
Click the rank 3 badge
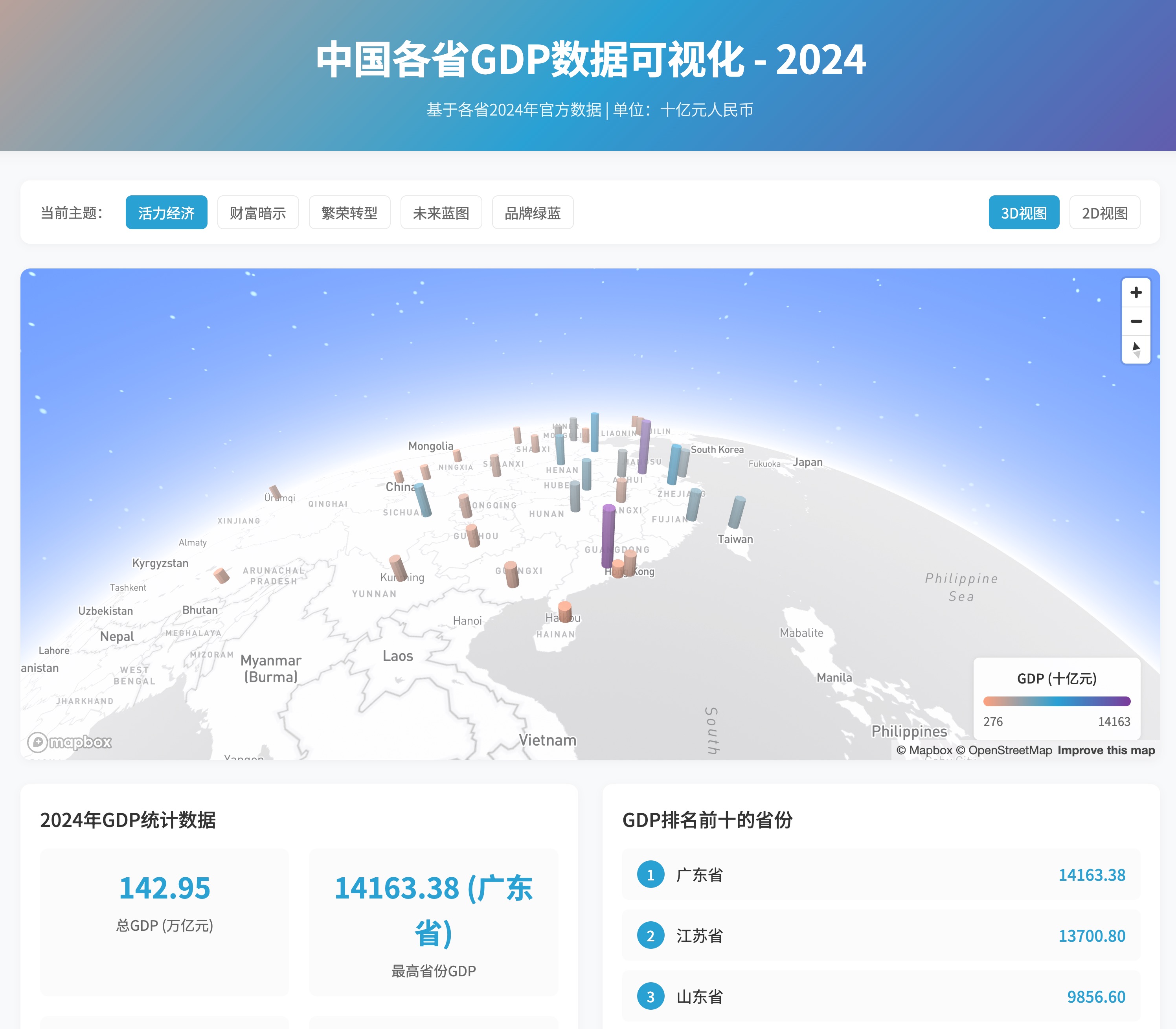[x=650, y=996]
